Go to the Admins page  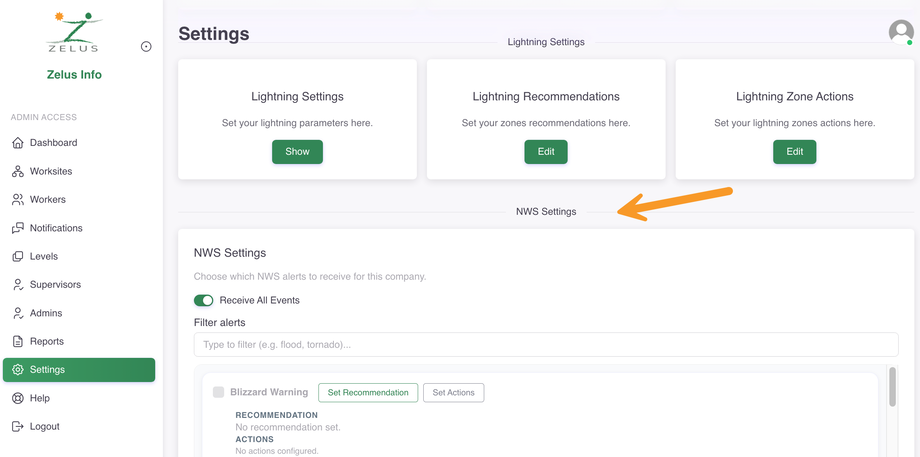[x=46, y=313]
